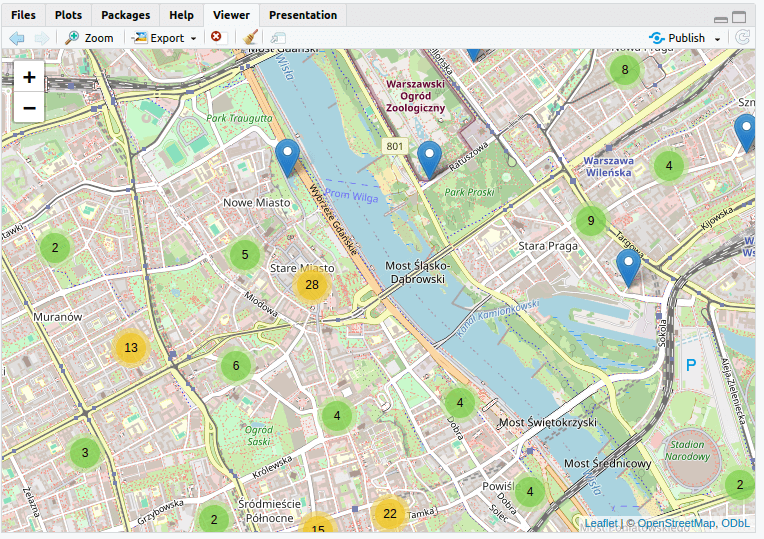The width and height of the screenshot is (764, 539).
Task: Click the blue P parking symbol on map
Action: tap(691, 365)
